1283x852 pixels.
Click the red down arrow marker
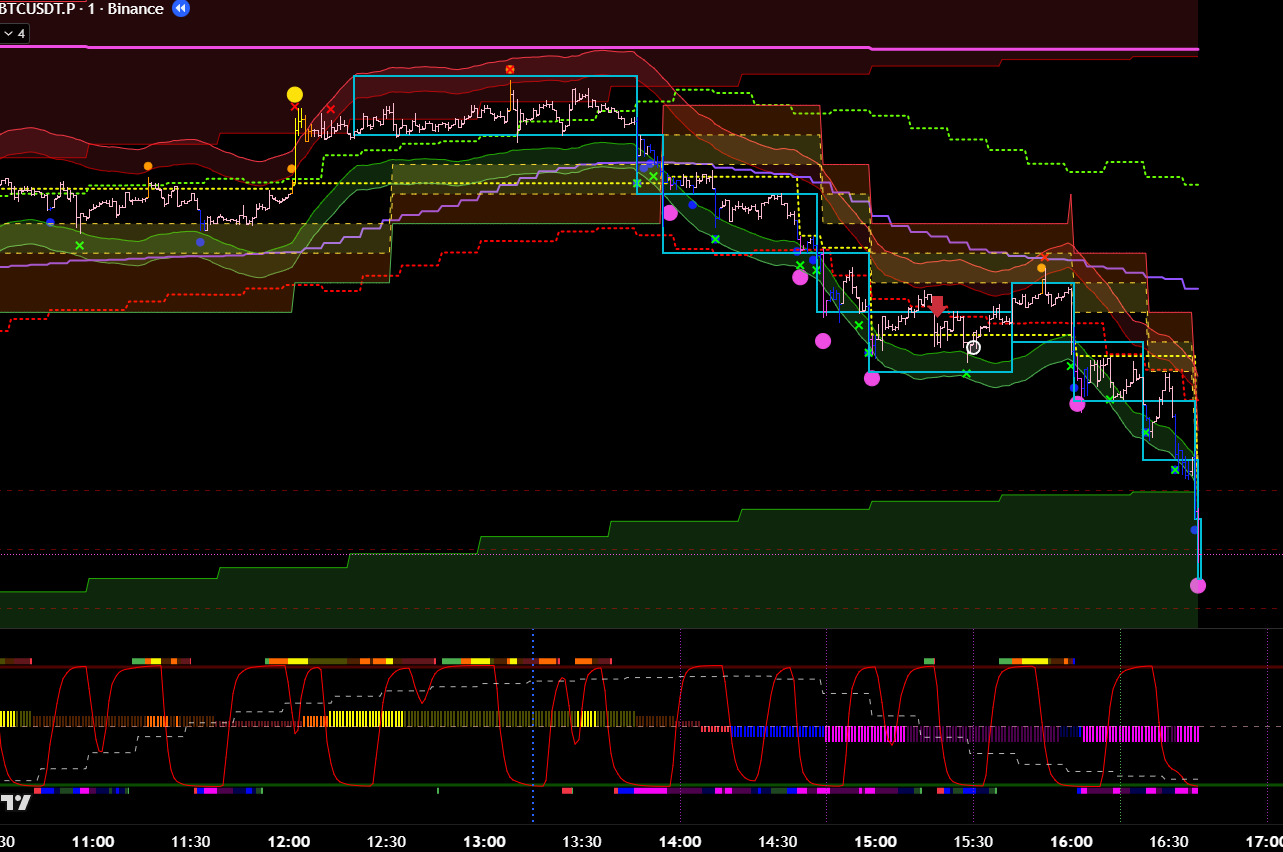pos(937,306)
